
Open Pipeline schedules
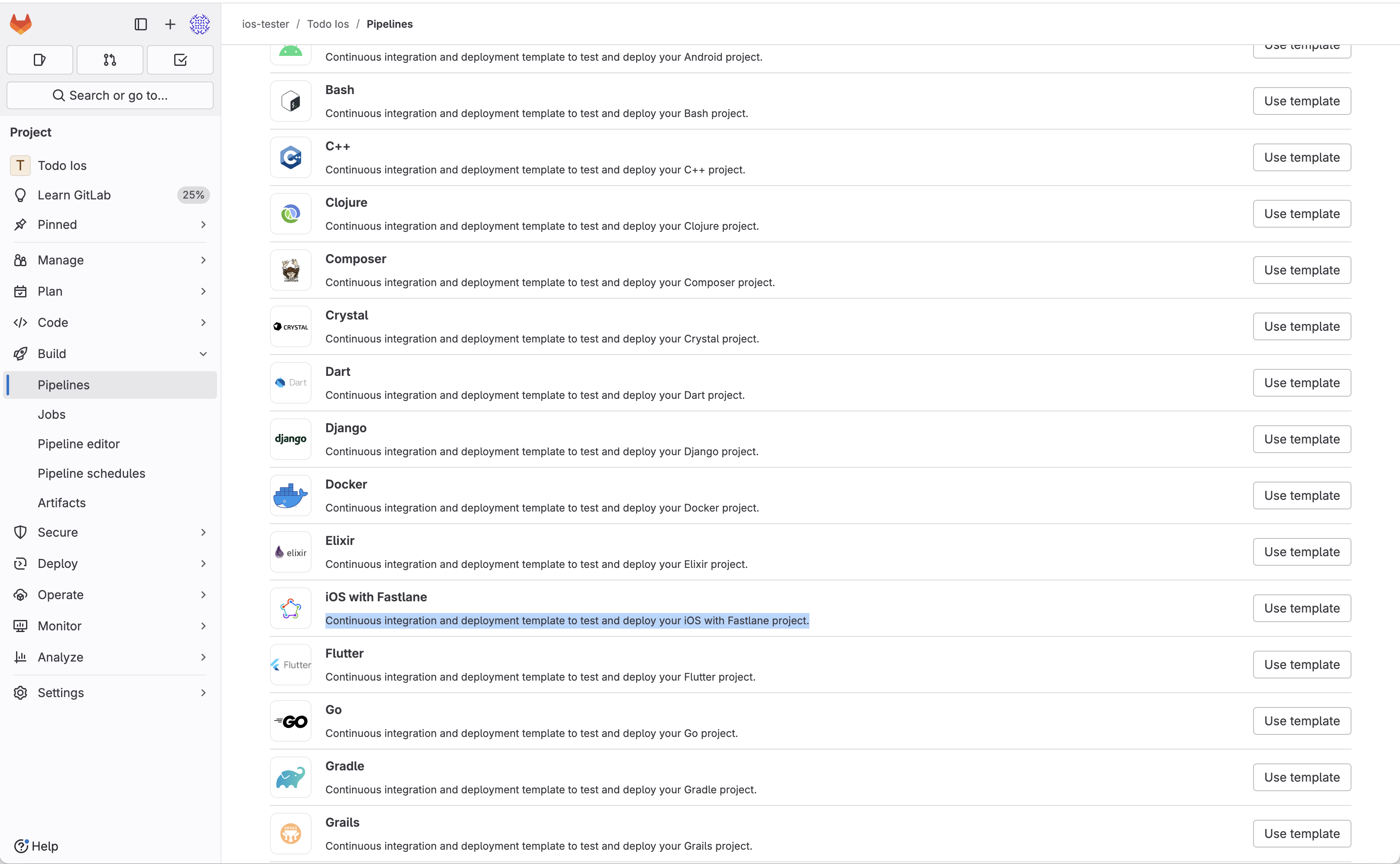[111, 474]
